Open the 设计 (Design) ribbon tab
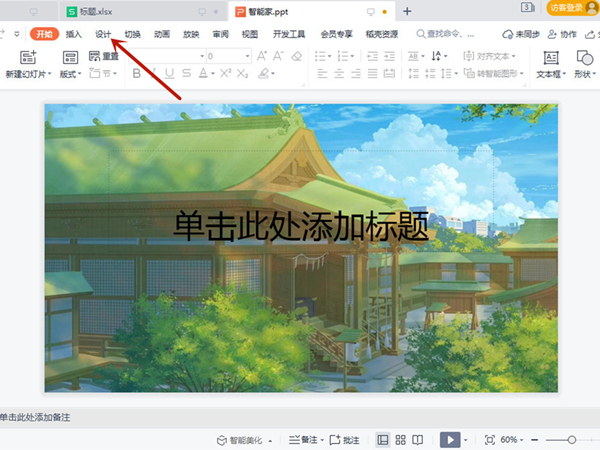The height and width of the screenshot is (450, 600). coord(103,34)
